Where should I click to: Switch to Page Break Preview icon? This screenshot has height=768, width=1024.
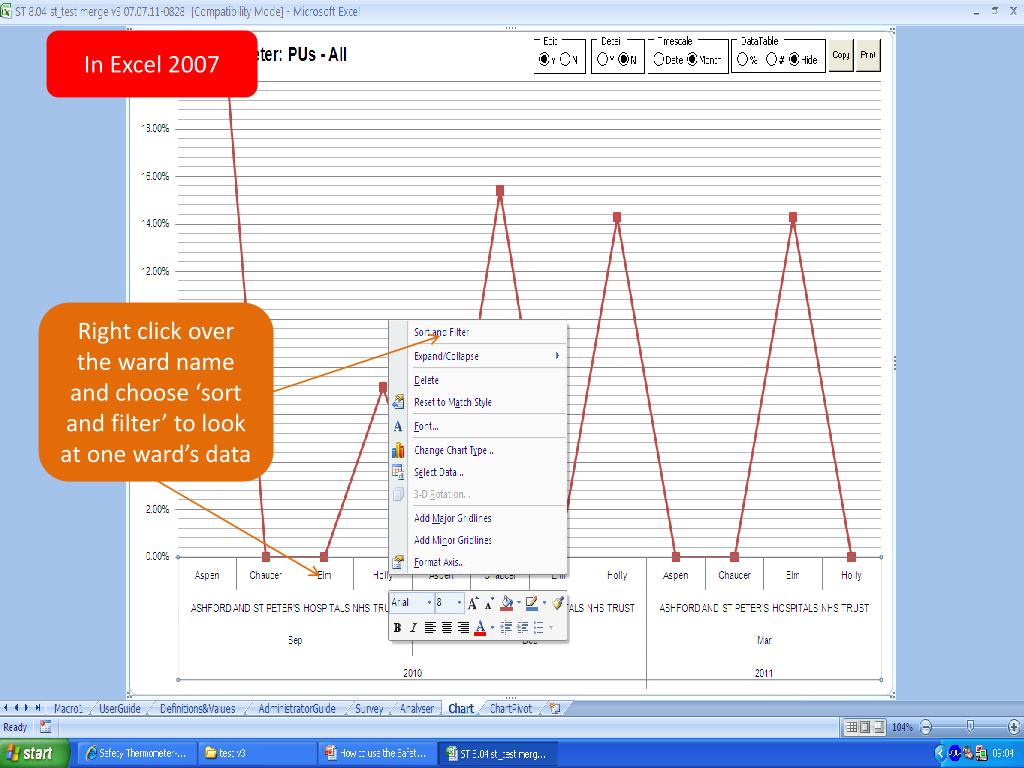click(x=879, y=727)
